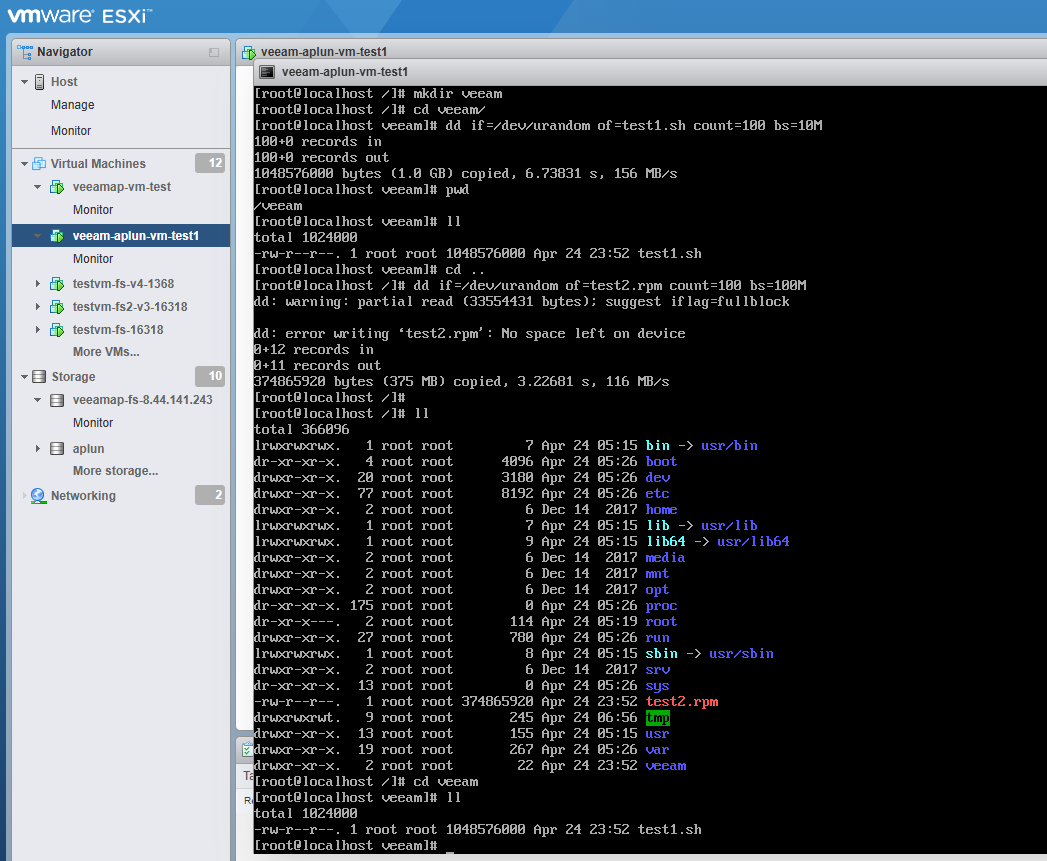Open Monitor under veeamap-vm-test
This screenshot has width=1047, height=861.
(x=93, y=210)
